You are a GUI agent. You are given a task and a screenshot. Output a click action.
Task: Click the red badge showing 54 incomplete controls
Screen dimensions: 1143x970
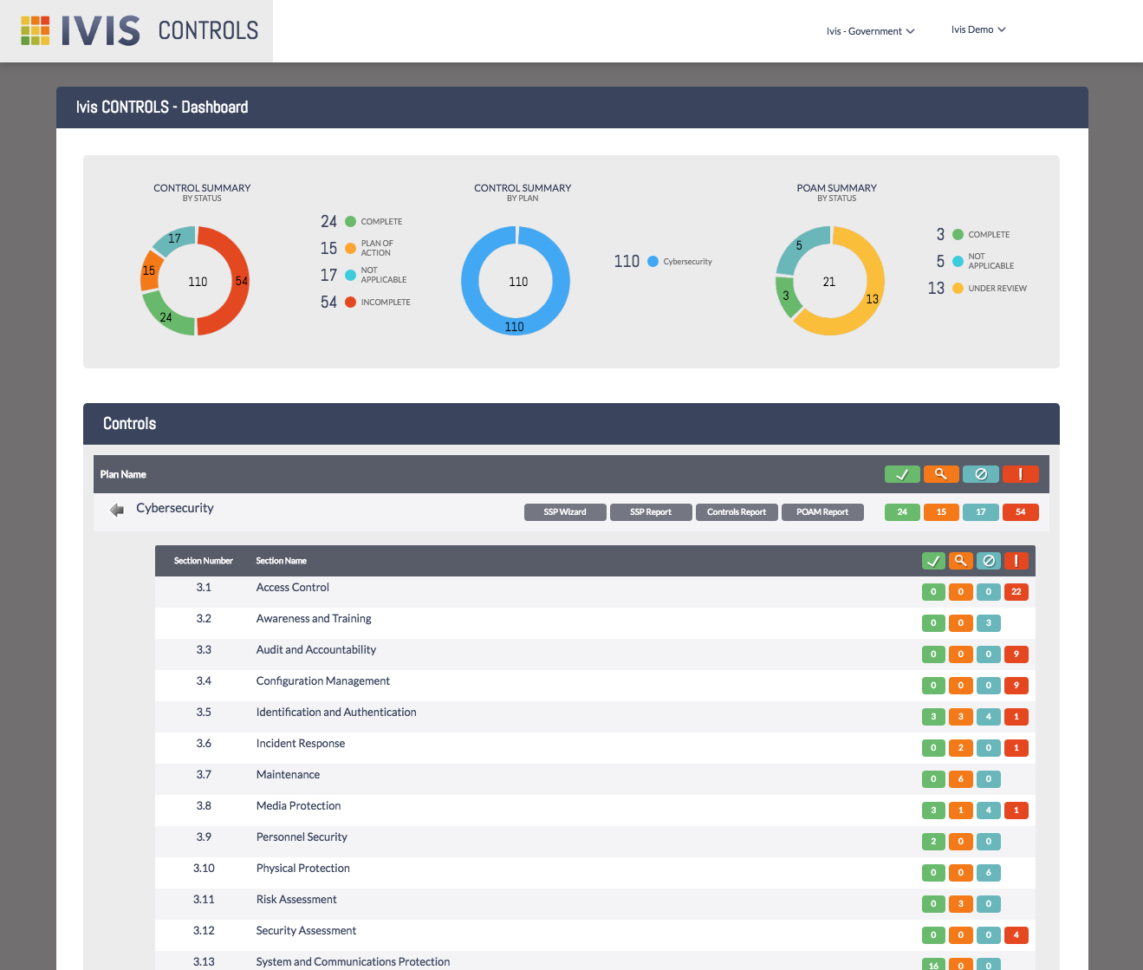(x=1019, y=511)
